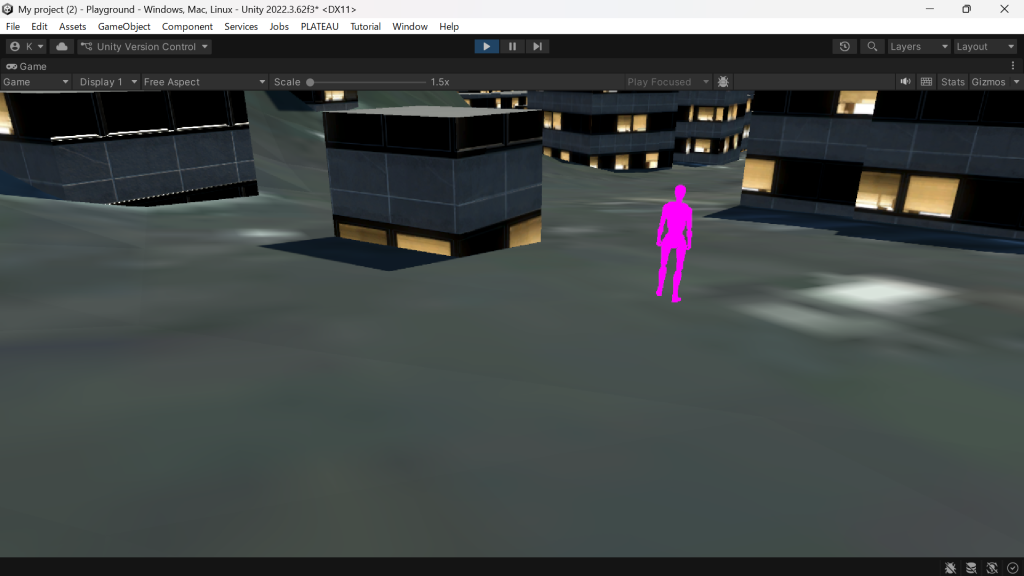
Task: Click the auto-refresh status icon in status bar
Action: tap(992, 568)
